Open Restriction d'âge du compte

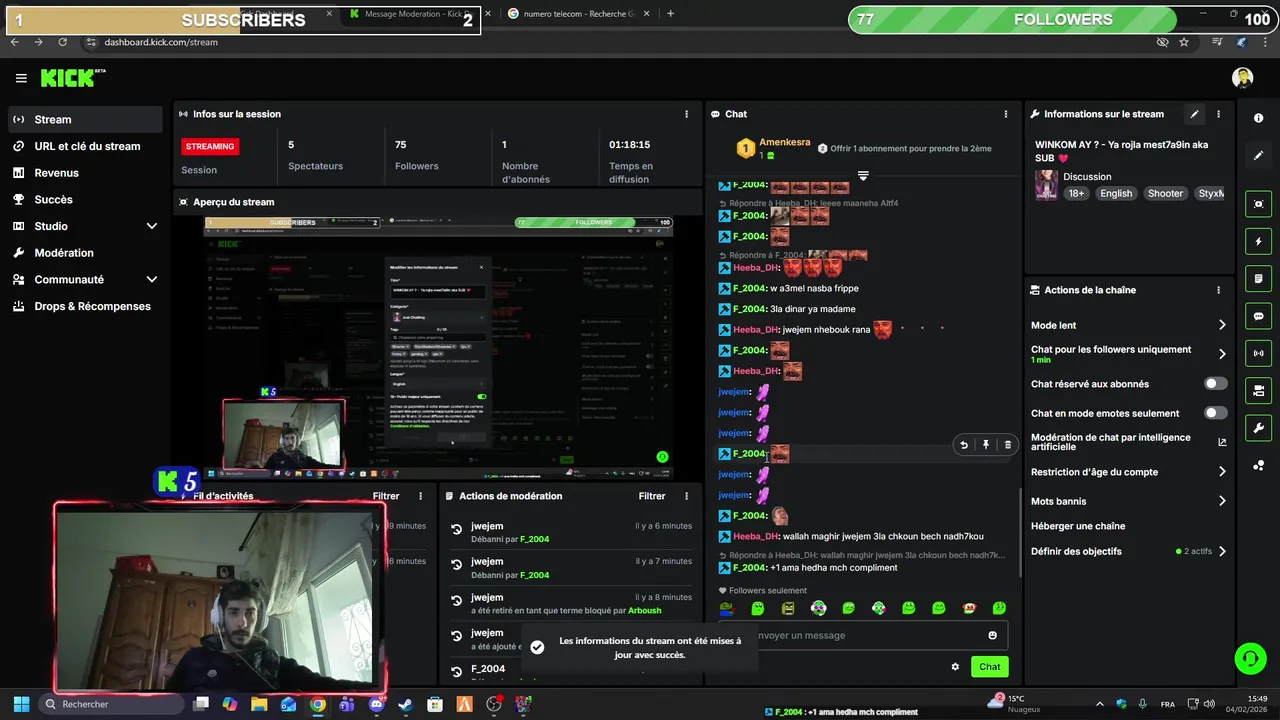click(1129, 472)
